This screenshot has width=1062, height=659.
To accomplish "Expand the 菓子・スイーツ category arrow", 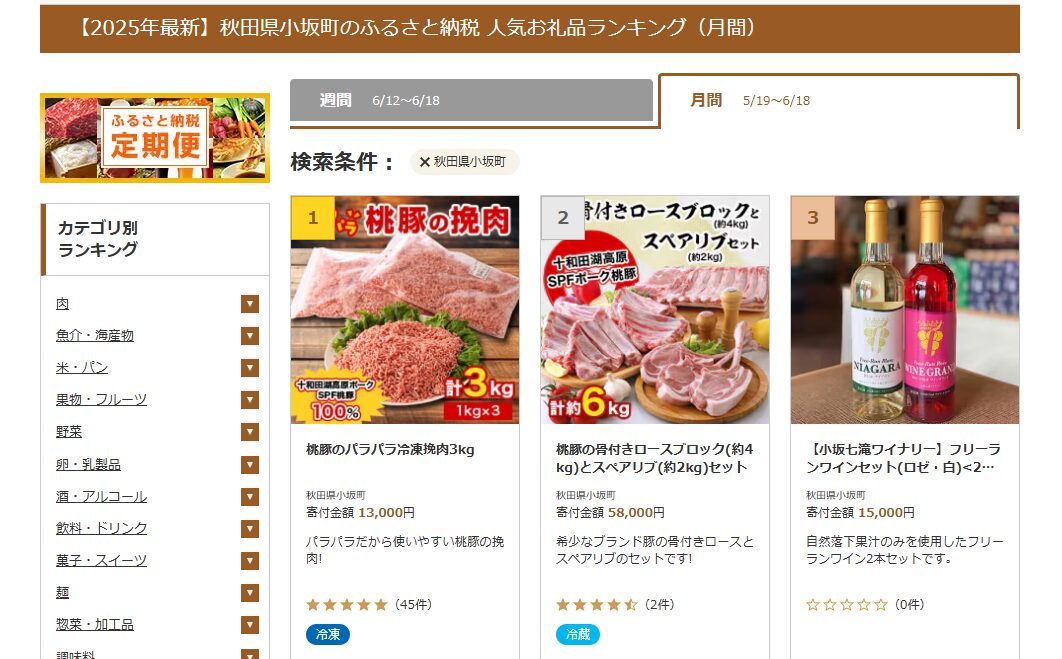I will click(x=250, y=561).
